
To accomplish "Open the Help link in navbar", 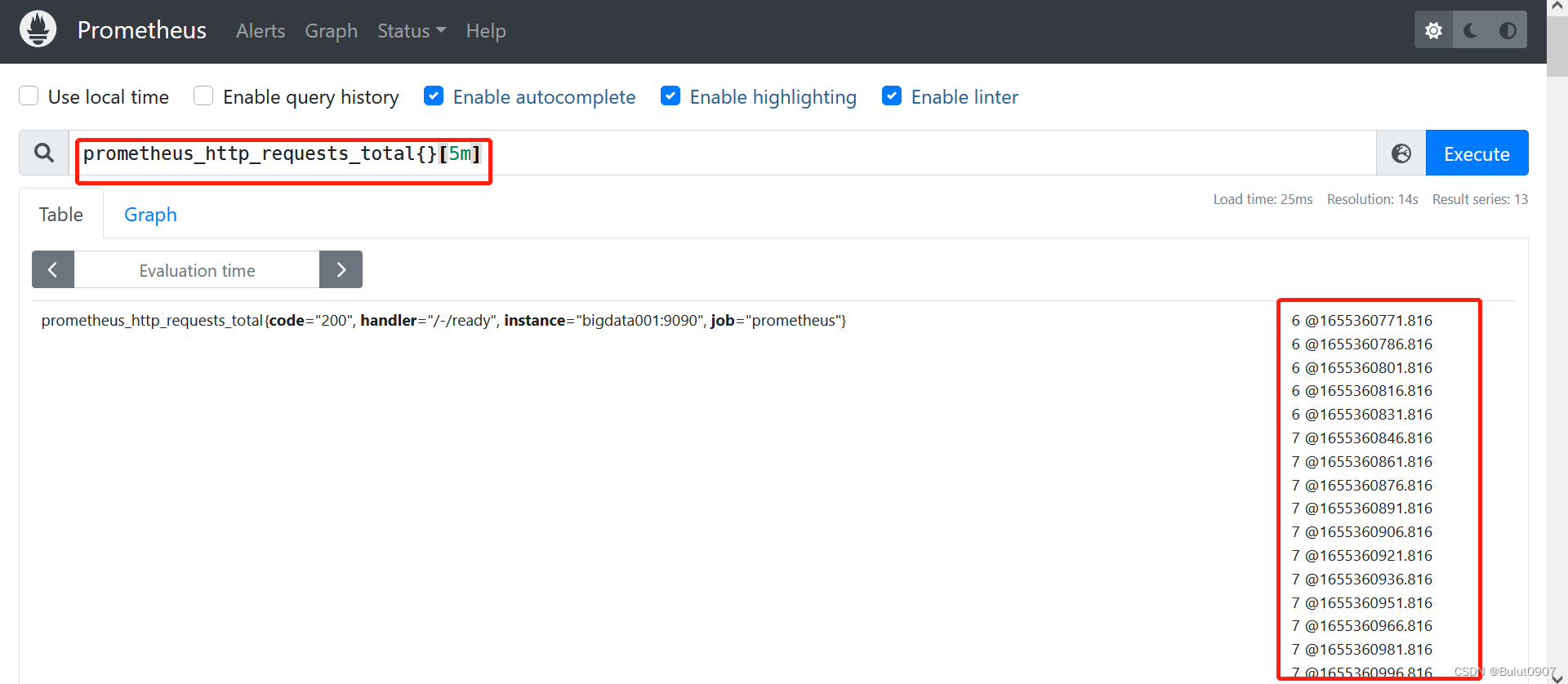I will point(486,31).
